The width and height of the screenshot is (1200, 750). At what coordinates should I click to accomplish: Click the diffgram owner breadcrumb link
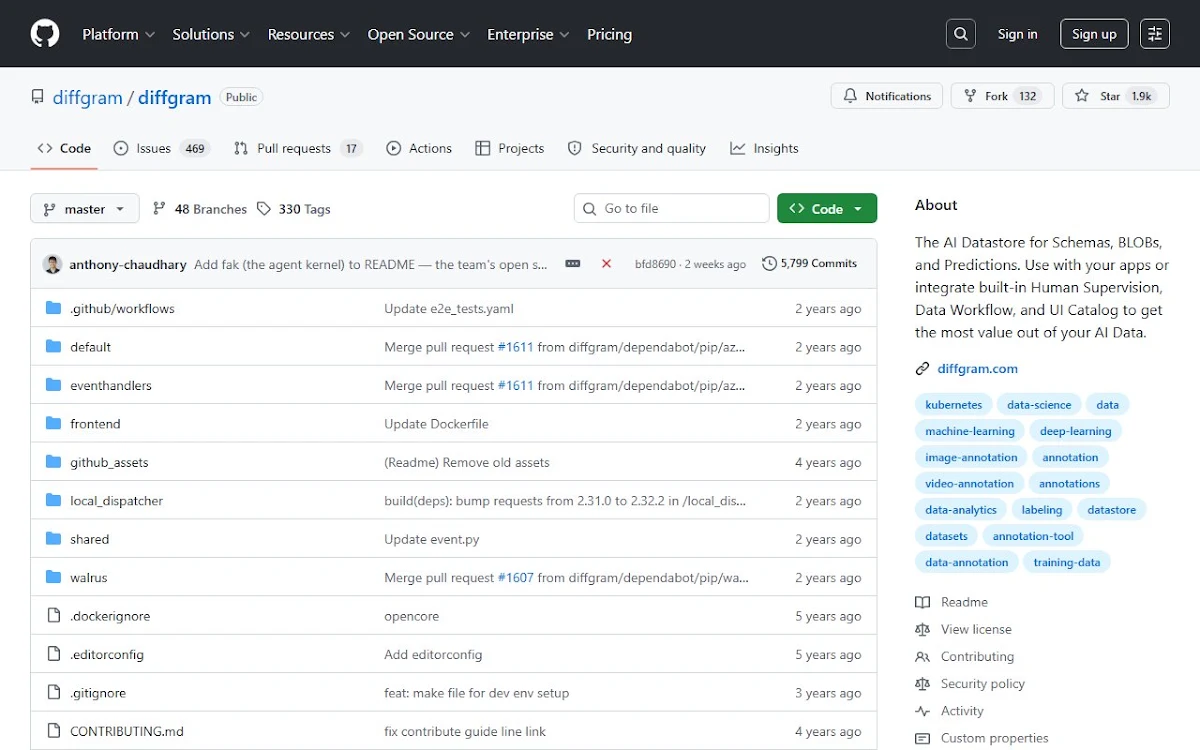click(x=87, y=98)
